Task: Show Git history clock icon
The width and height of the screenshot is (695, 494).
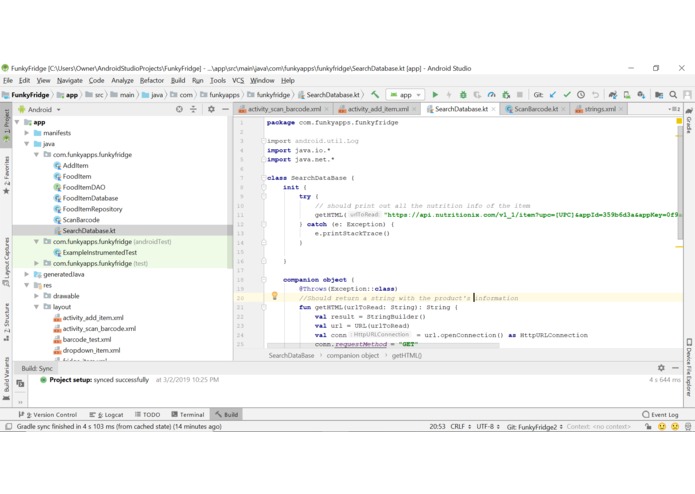Action: (x=581, y=94)
